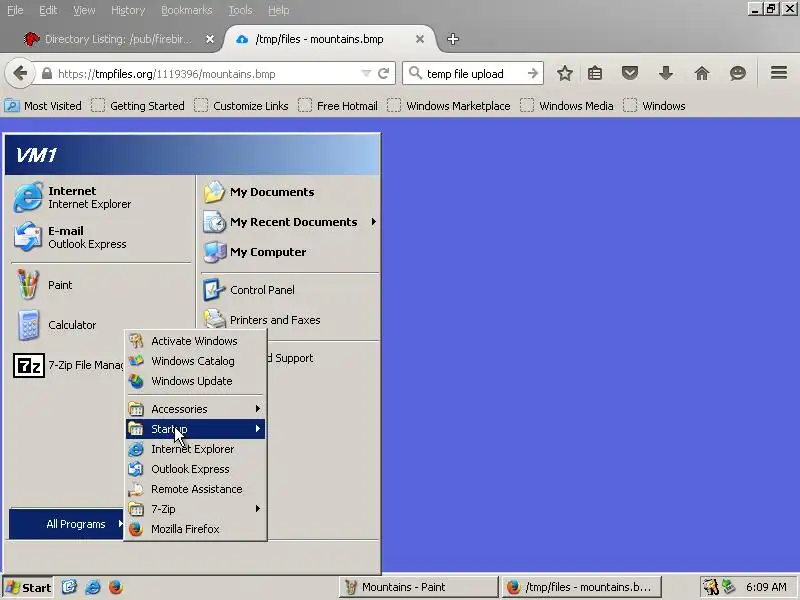Launch Firefox from quick launch bar

pos(116,587)
